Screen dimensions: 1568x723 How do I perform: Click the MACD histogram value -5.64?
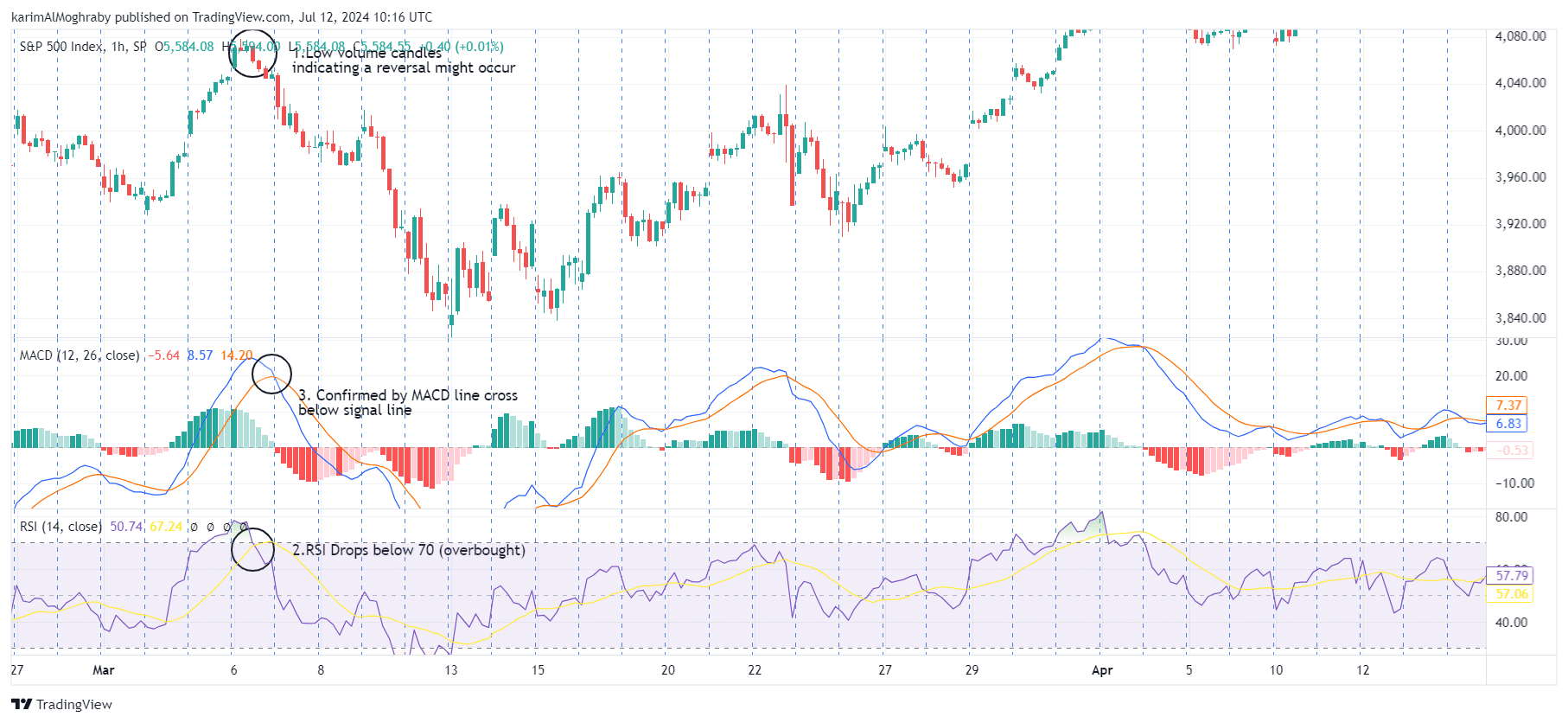click(x=163, y=355)
